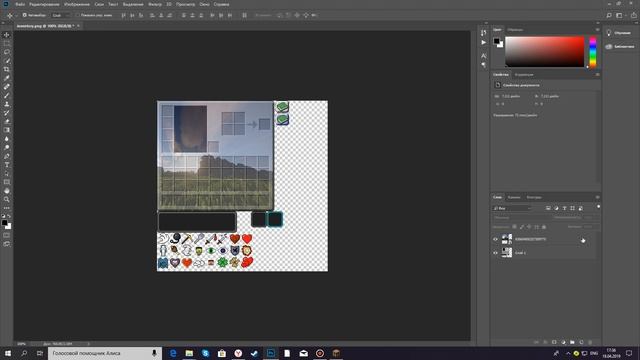This screenshot has width=640, height=360.
Task: Select the Brush tool
Action: [x=7, y=95]
